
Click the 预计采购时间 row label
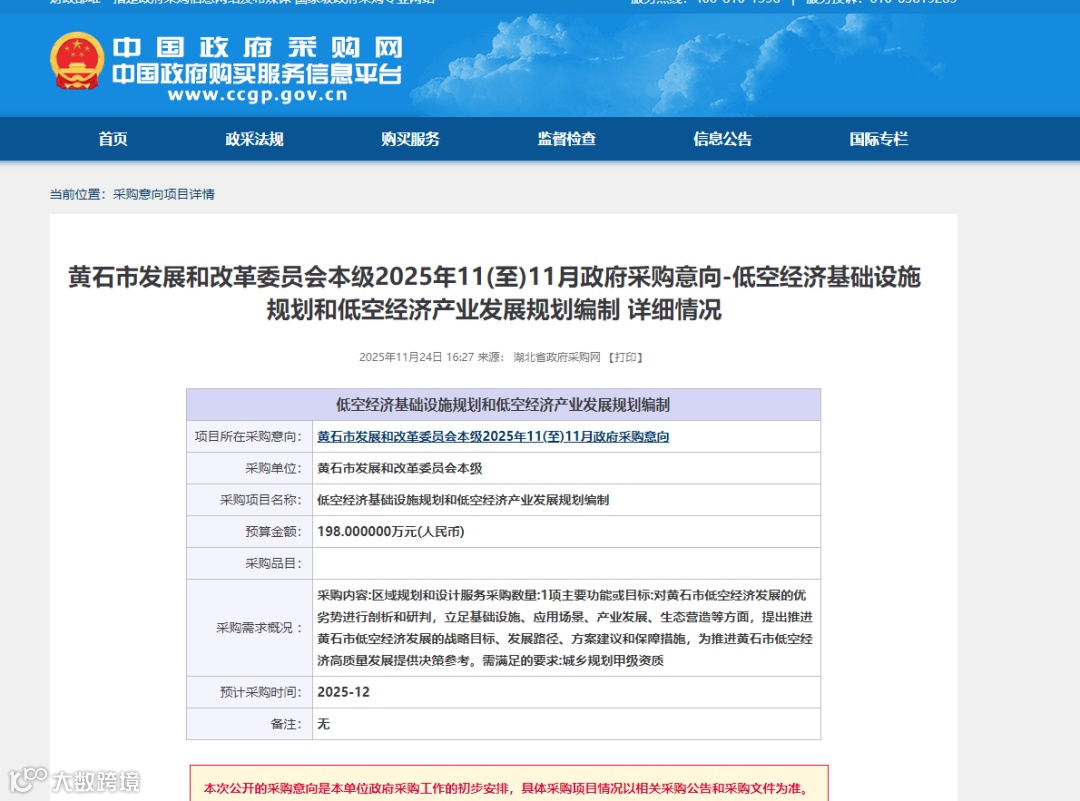pyautogui.click(x=260, y=692)
